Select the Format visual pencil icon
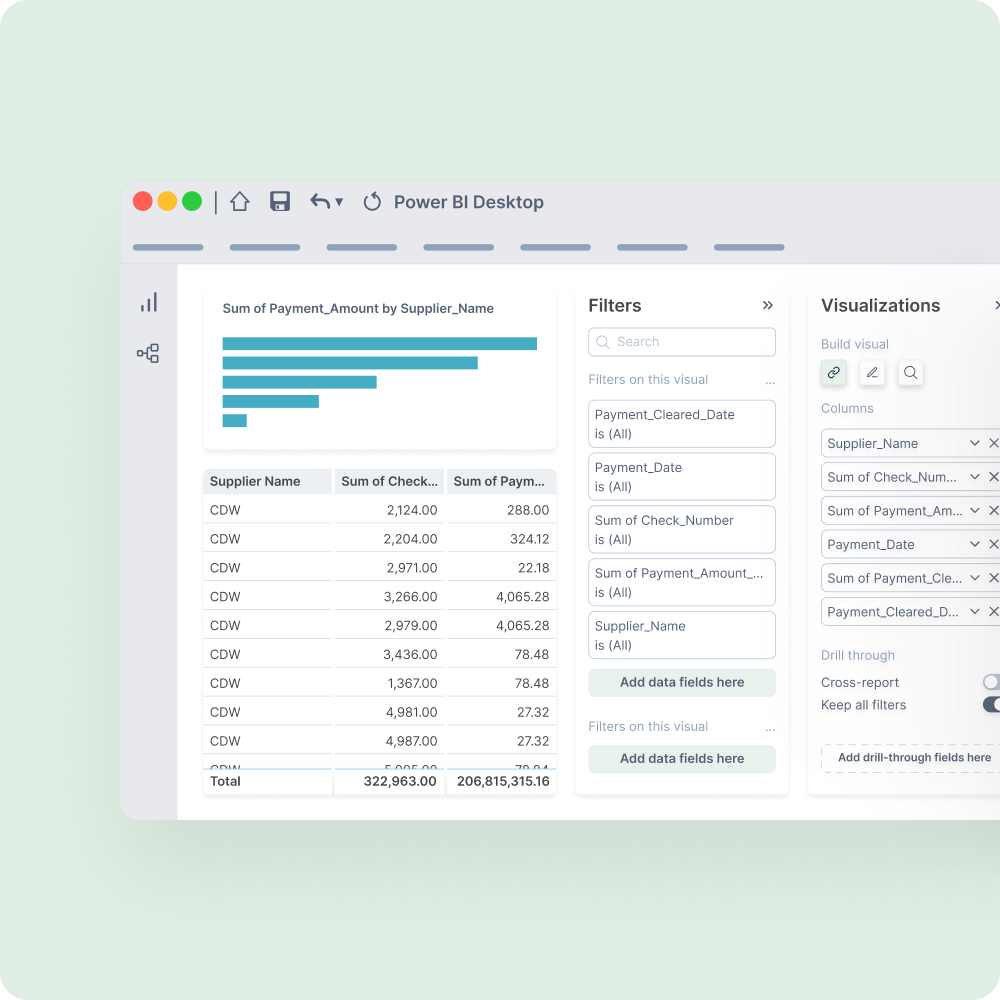The height and width of the screenshot is (1000, 1000). pos(872,373)
